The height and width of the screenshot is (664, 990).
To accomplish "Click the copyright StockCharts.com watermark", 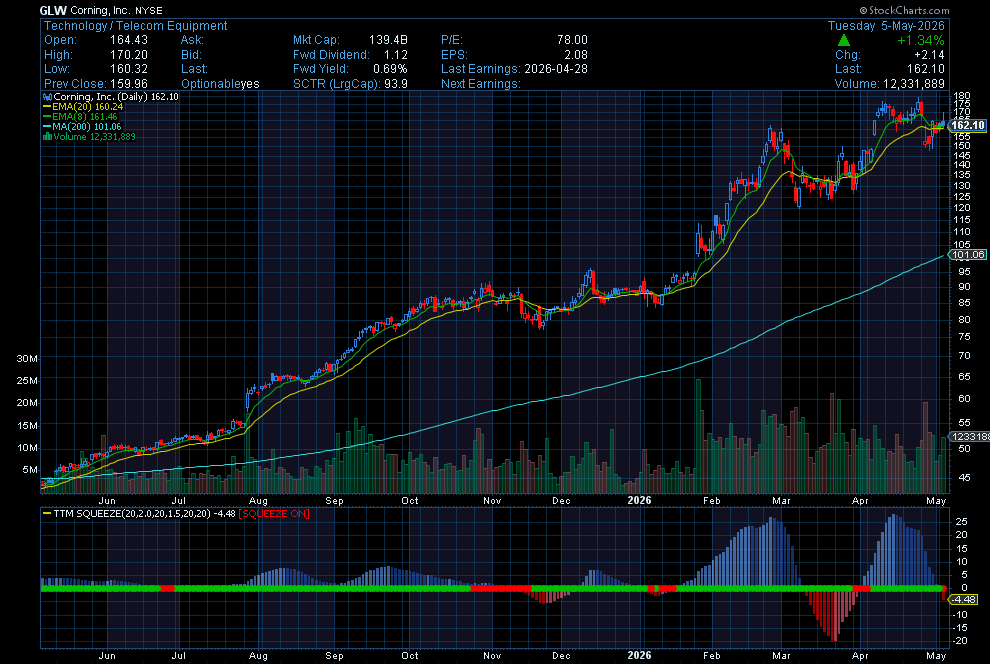I will (x=904, y=10).
